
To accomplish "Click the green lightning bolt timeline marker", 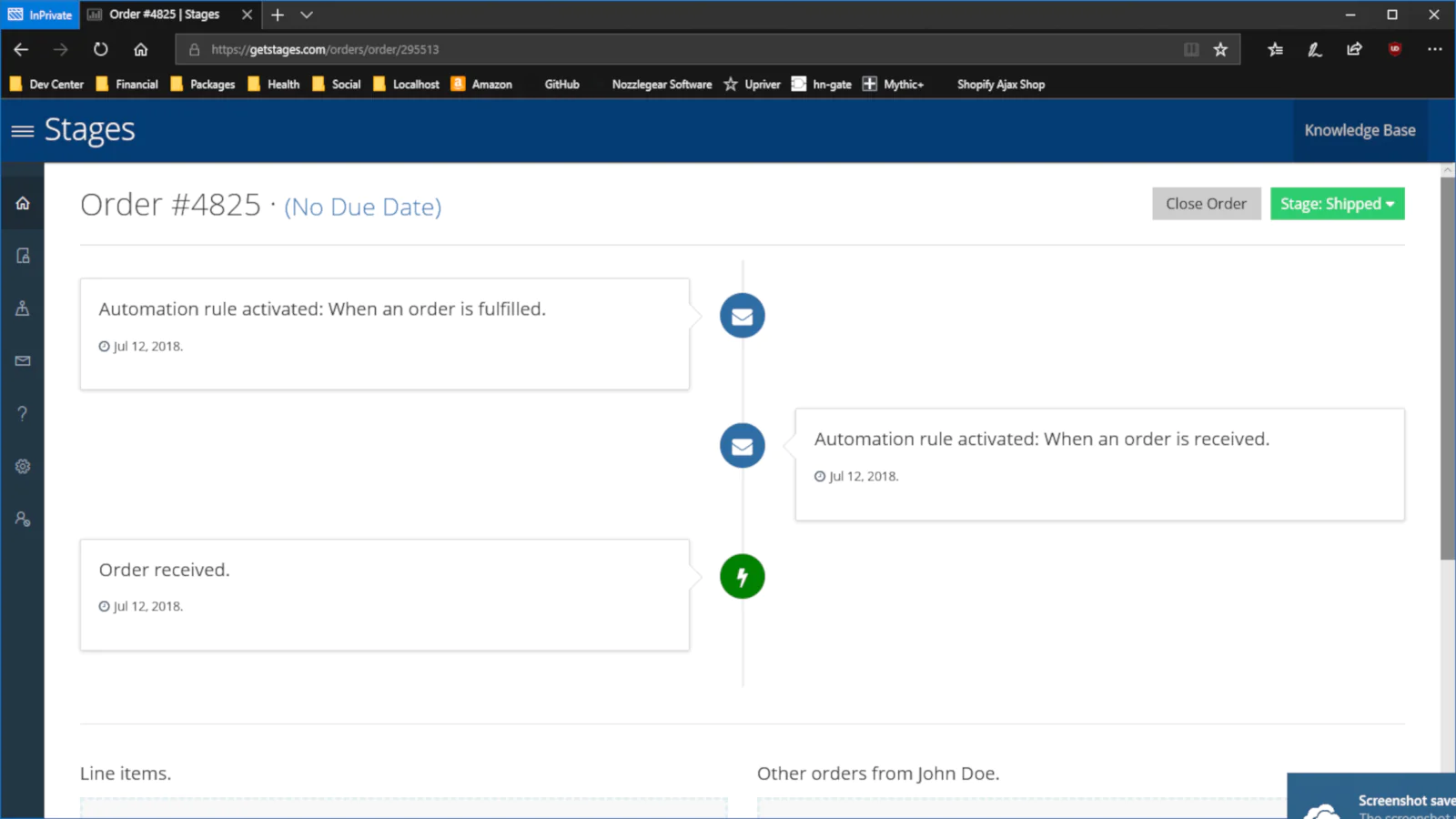I will tap(742, 577).
